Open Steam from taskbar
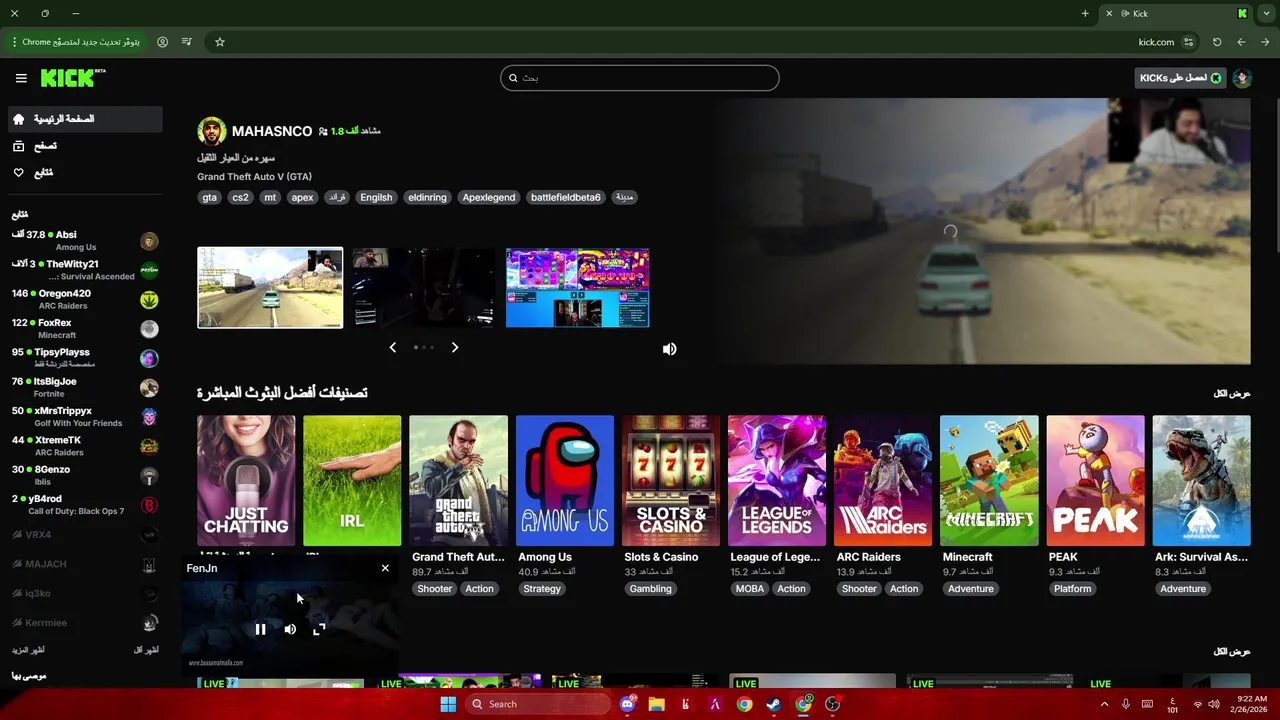Screen dimensions: 1280x720 (x=773, y=704)
